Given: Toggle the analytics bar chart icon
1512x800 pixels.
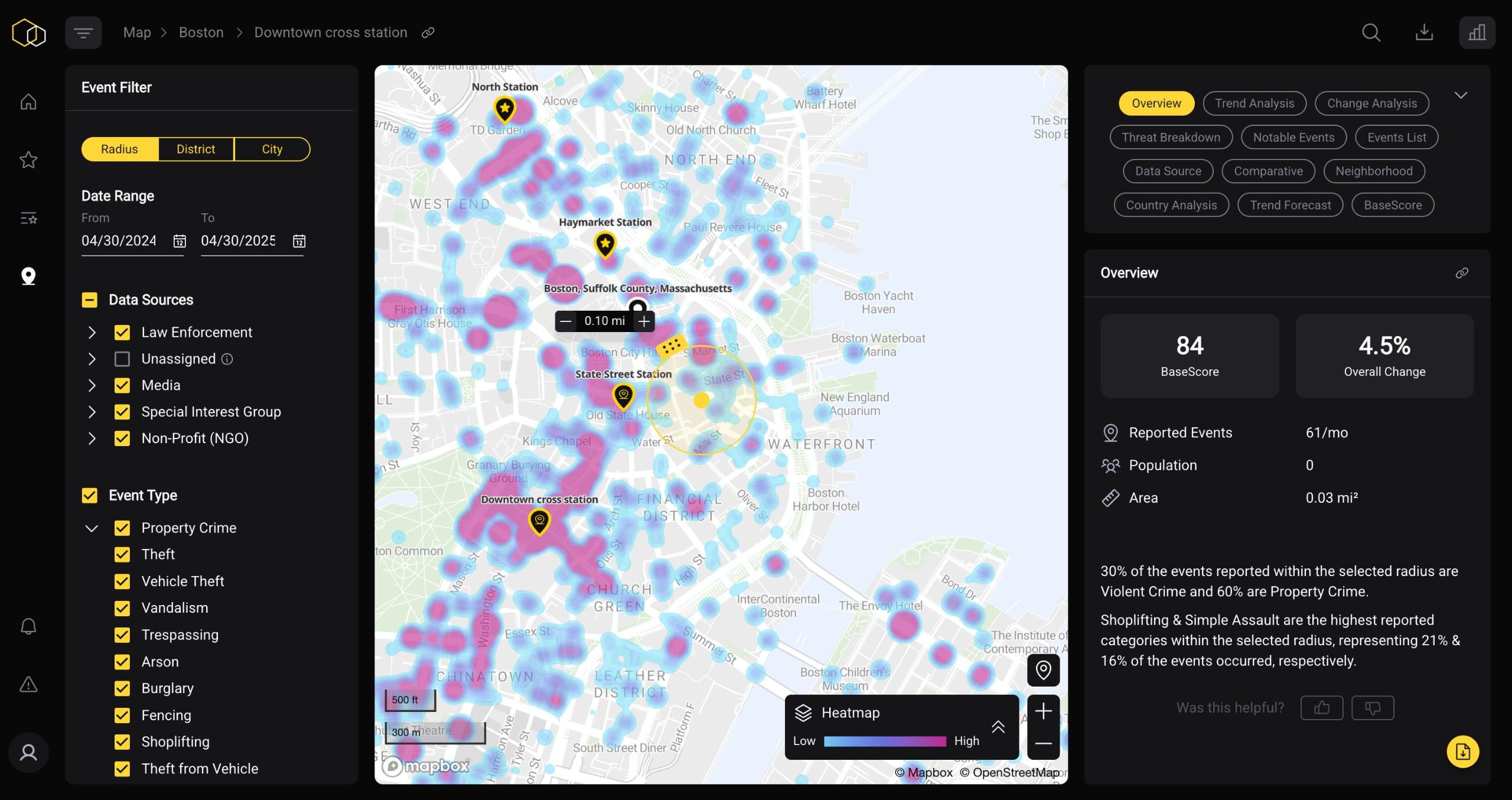Looking at the screenshot, I should point(1477,32).
